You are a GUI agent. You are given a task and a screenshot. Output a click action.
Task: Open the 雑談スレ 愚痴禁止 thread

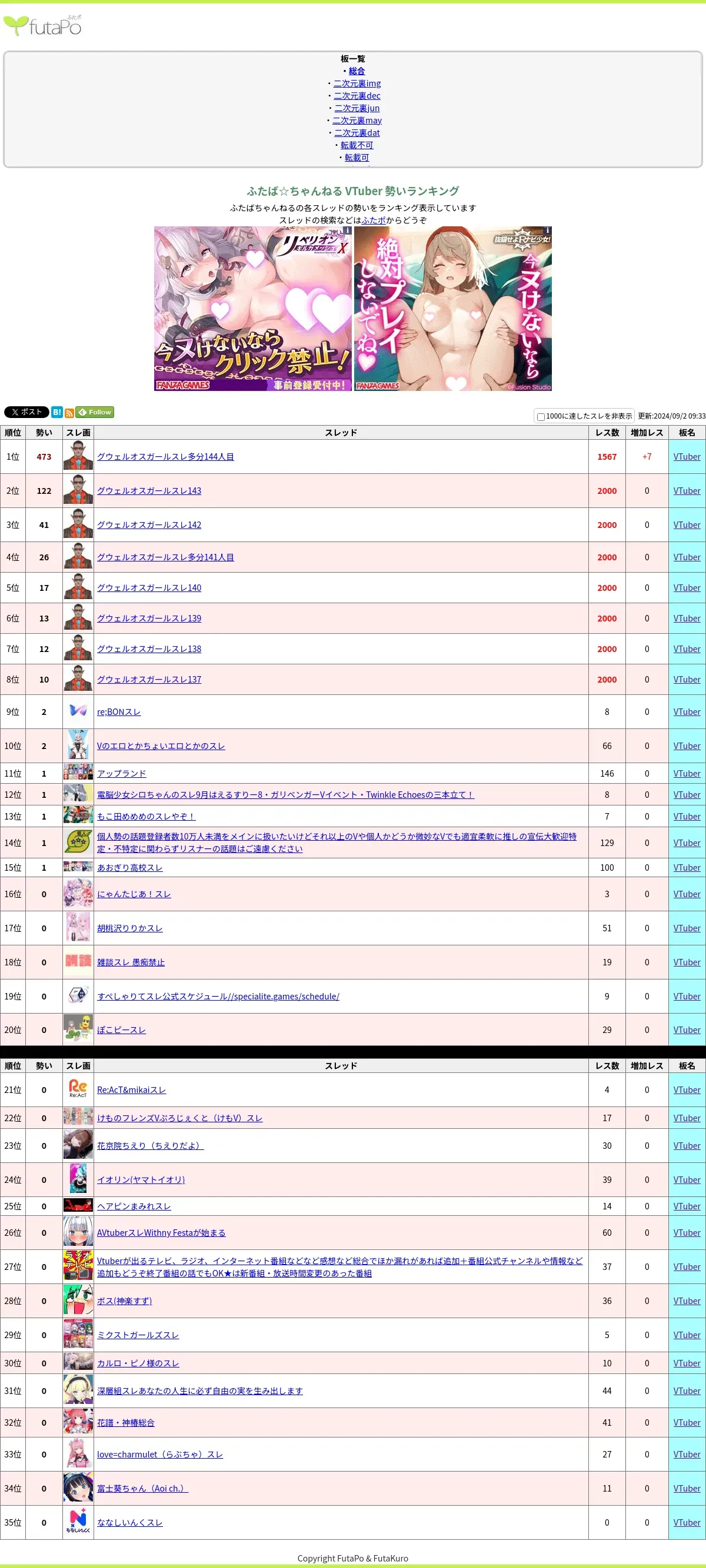tap(131, 962)
